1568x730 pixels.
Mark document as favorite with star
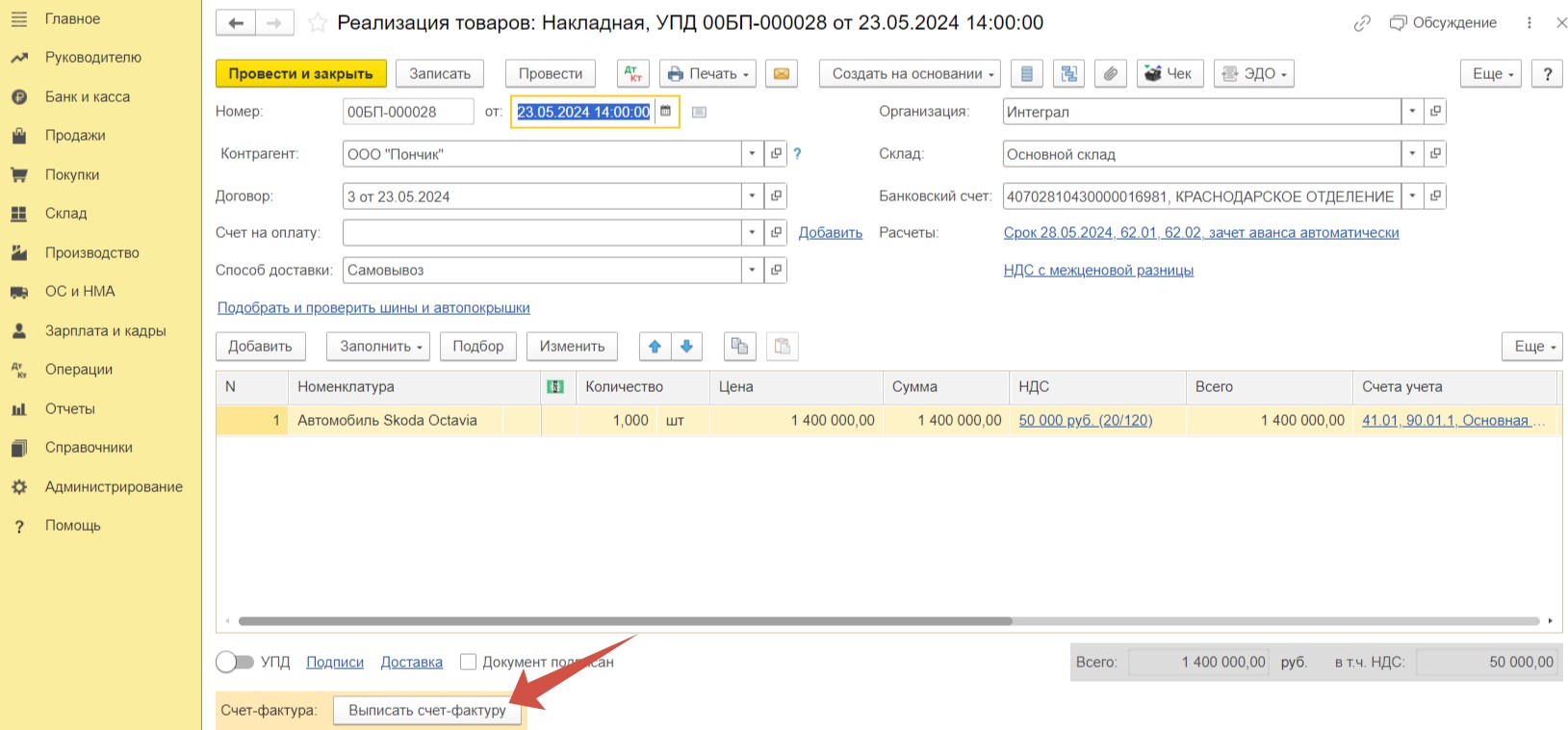tap(317, 23)
